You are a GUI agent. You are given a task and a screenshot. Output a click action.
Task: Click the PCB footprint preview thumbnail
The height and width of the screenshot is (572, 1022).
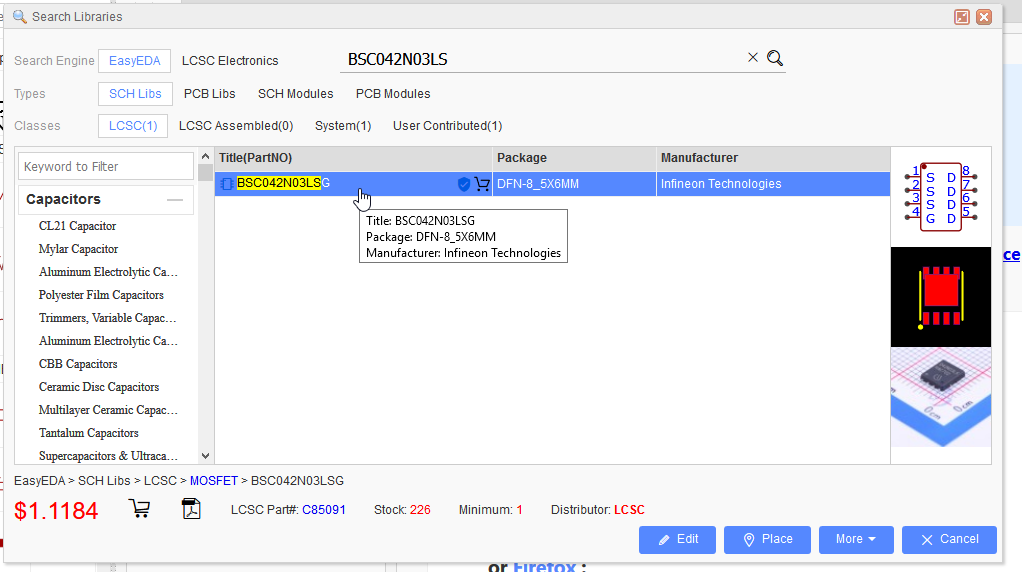tap(941, 297)
